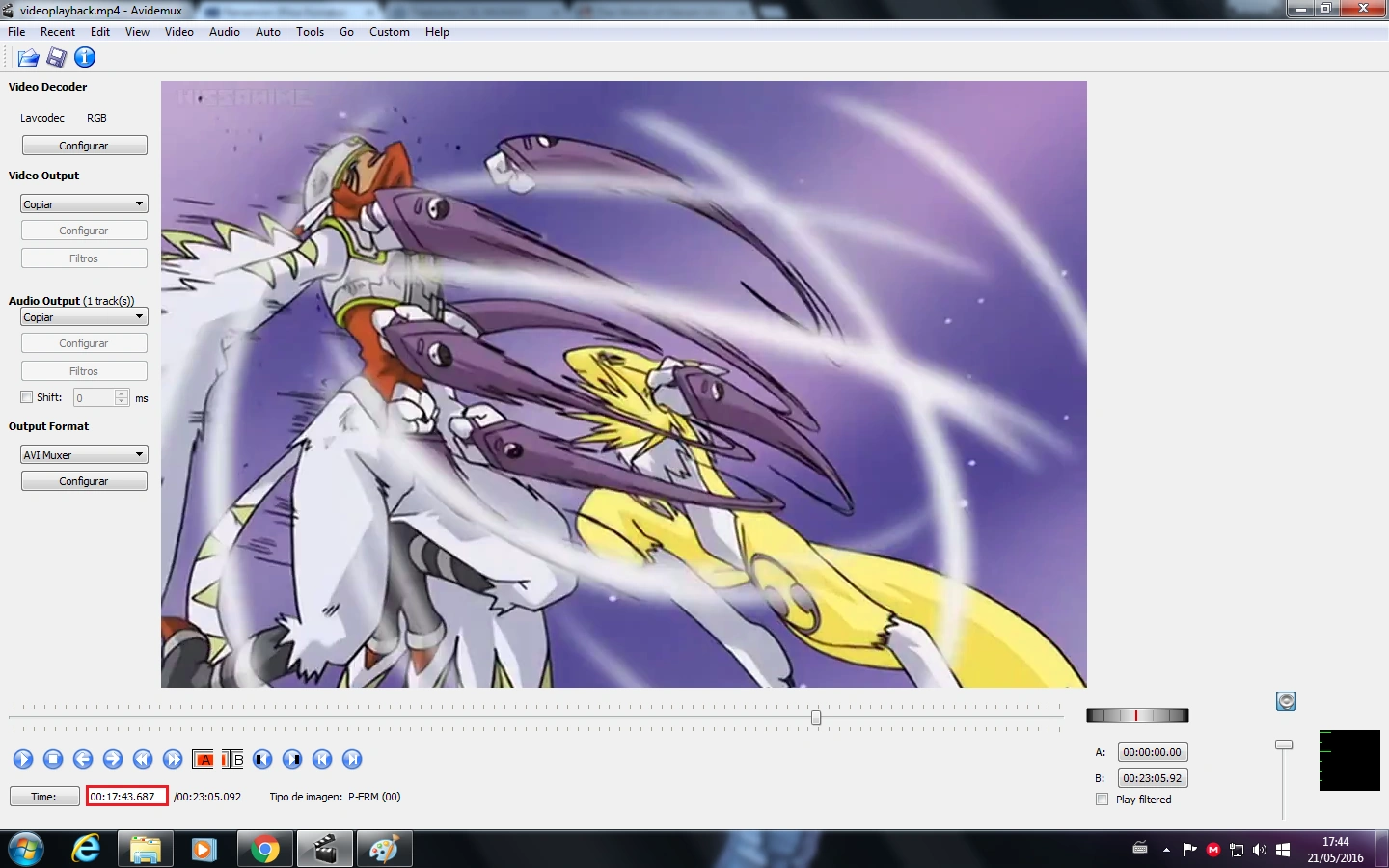Click the marker B time 00:23:05.92

pyautogui.click(x=1153, y=778)
